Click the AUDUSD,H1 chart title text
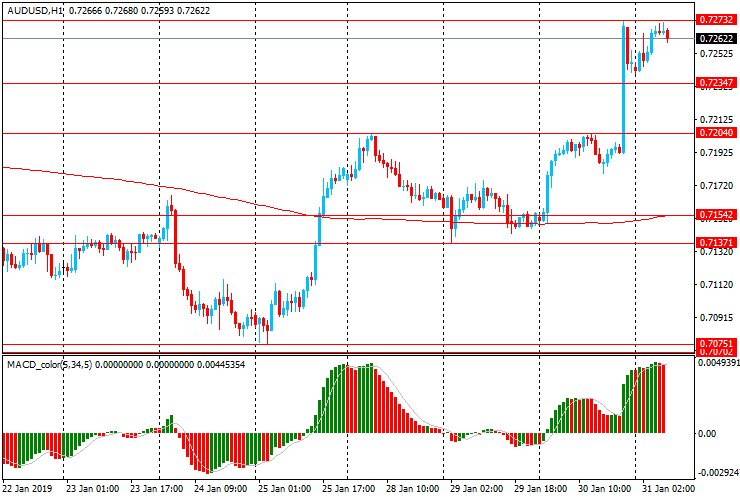The image size is (740, 500). tap(35, 10)
